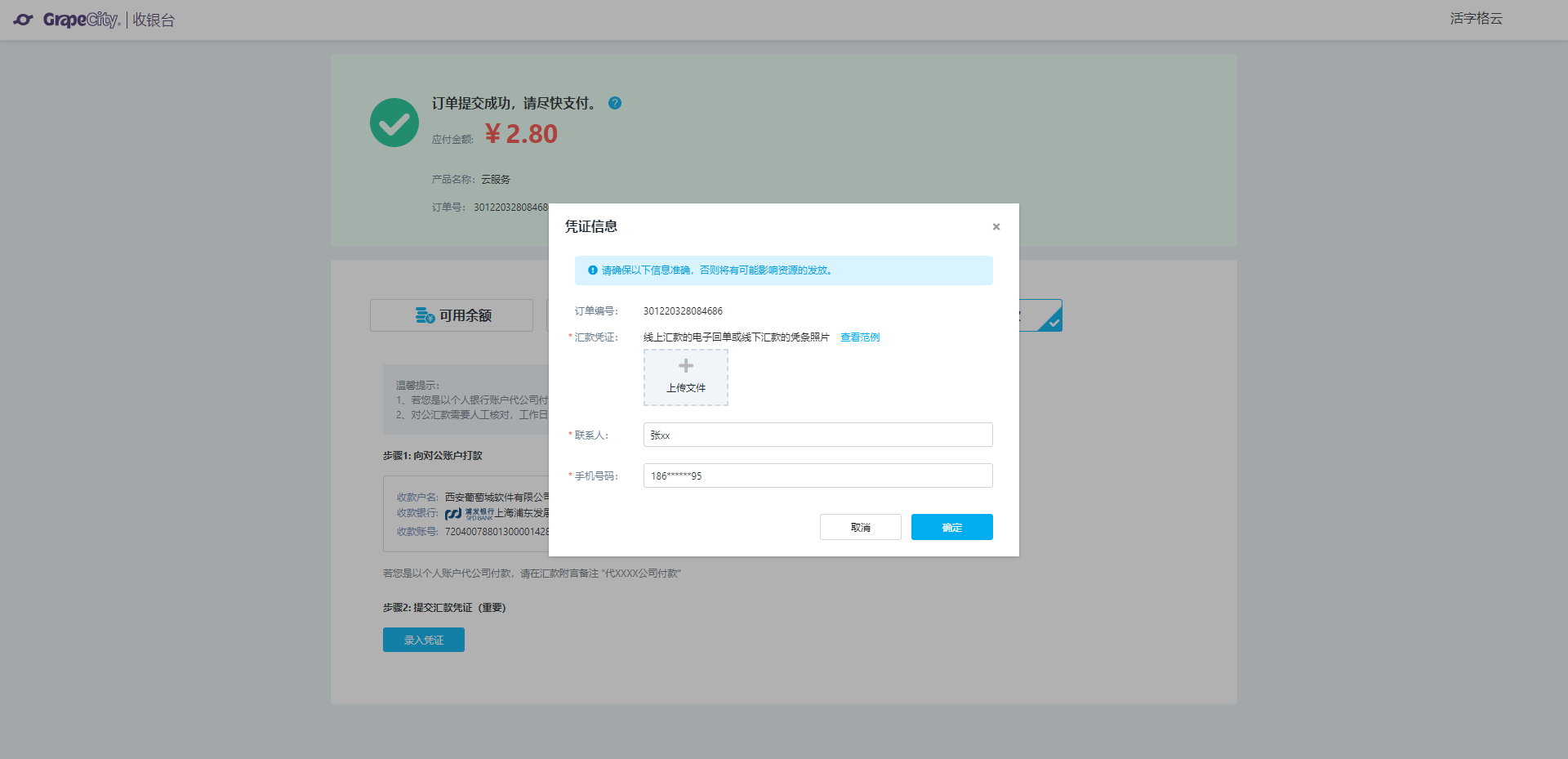Focus the 手机号码 phone number field

pyautogui.click(x=817, y=475)
